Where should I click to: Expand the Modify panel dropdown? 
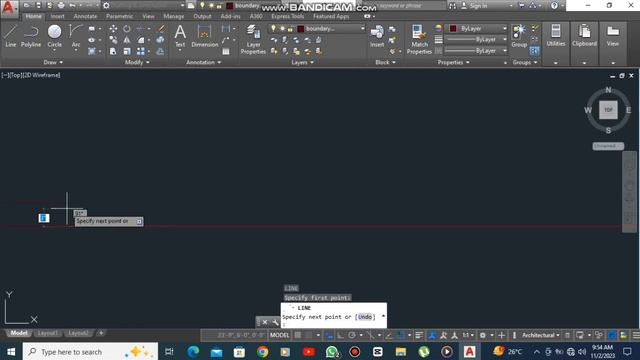click(137, 62)
